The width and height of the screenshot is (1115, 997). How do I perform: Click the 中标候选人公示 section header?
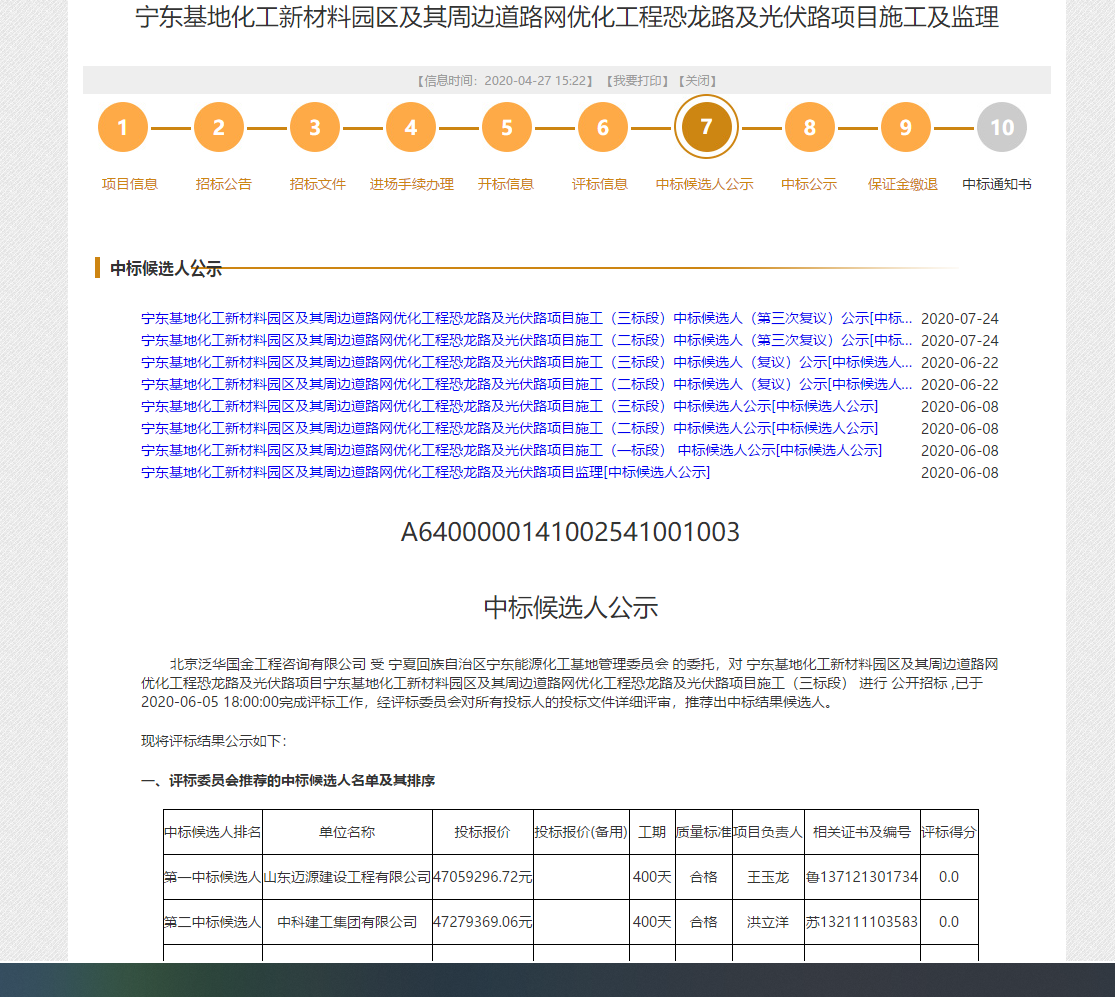(166, 268)
